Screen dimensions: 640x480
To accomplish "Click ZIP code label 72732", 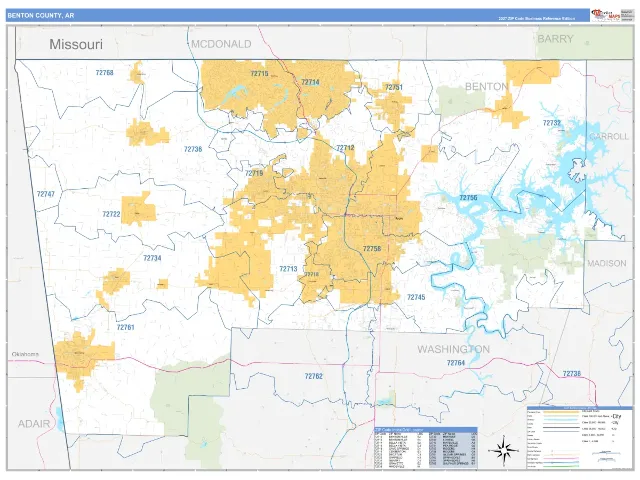I will 552,122.
